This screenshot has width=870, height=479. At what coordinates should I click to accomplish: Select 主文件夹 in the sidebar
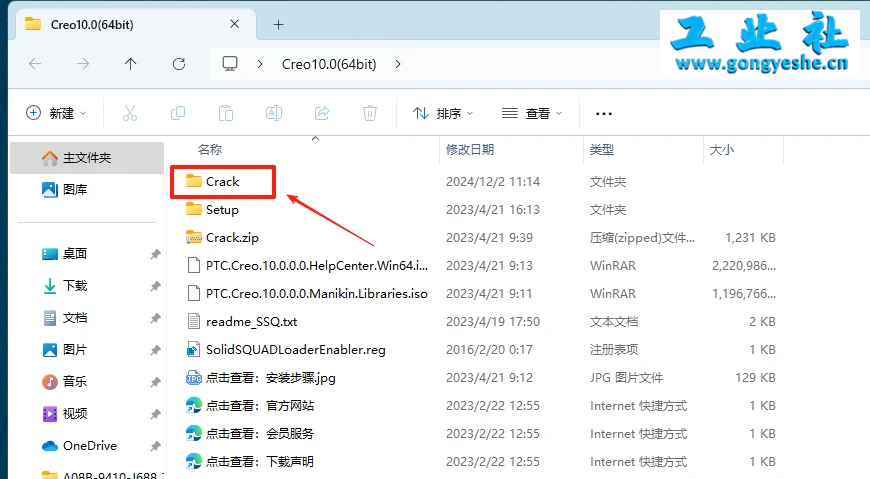coord(87,158)
